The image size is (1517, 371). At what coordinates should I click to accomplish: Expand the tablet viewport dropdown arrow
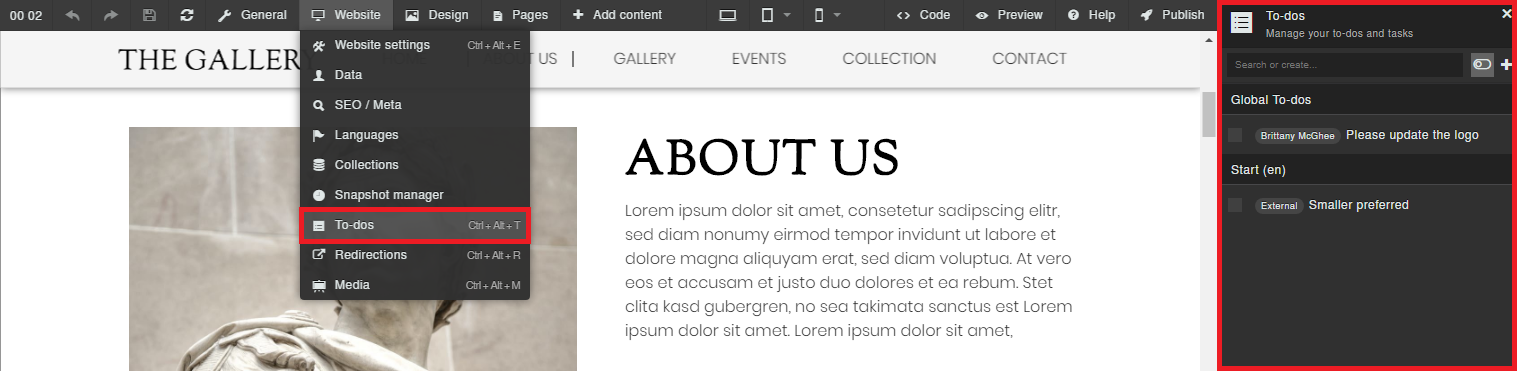[x=787, y=15]
